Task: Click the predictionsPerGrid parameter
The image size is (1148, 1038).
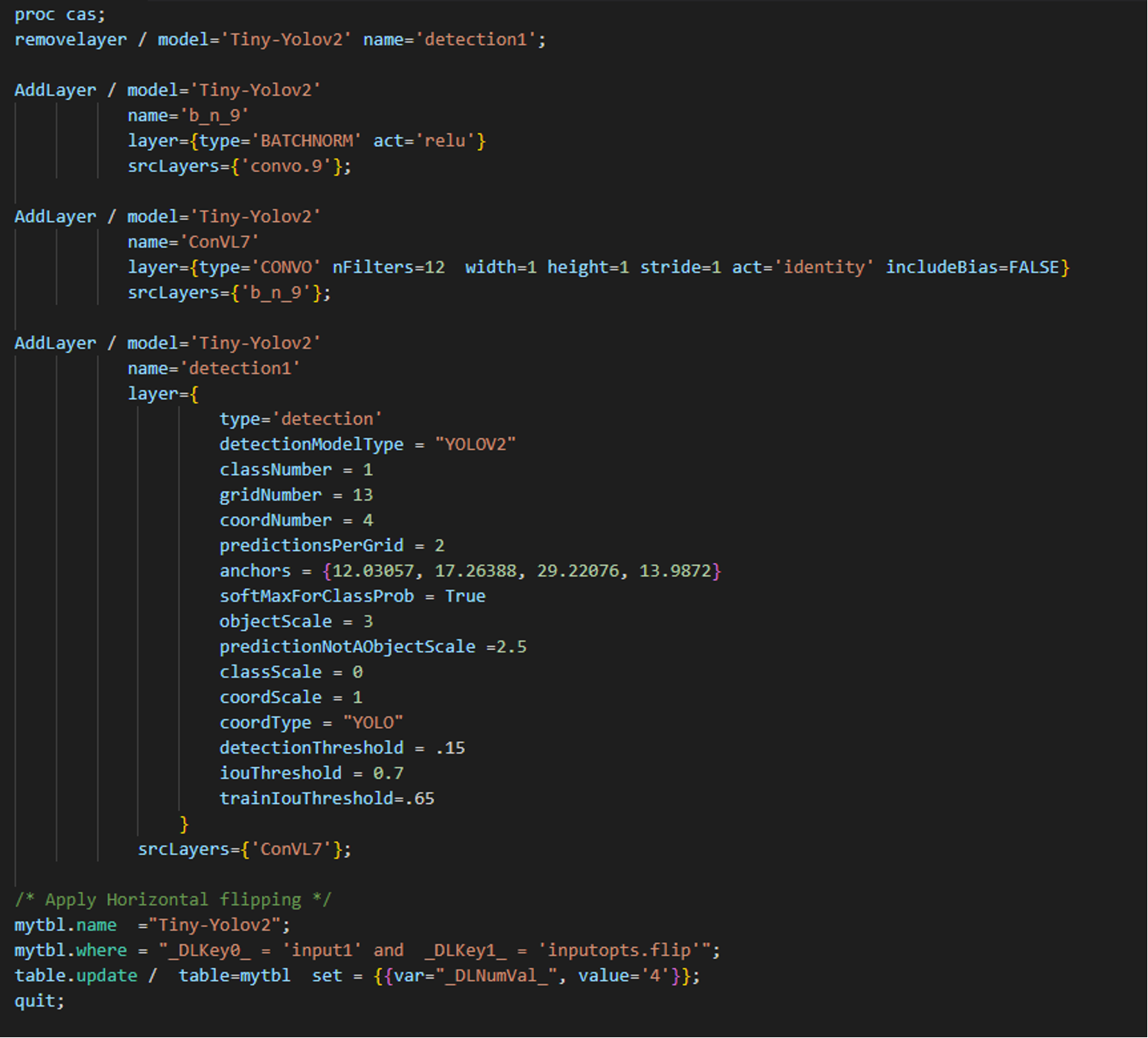Action: 311,547
